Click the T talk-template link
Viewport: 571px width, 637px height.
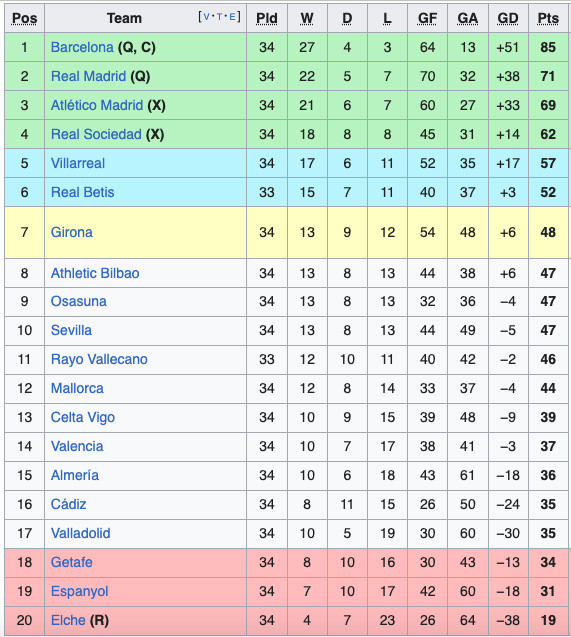219,17
